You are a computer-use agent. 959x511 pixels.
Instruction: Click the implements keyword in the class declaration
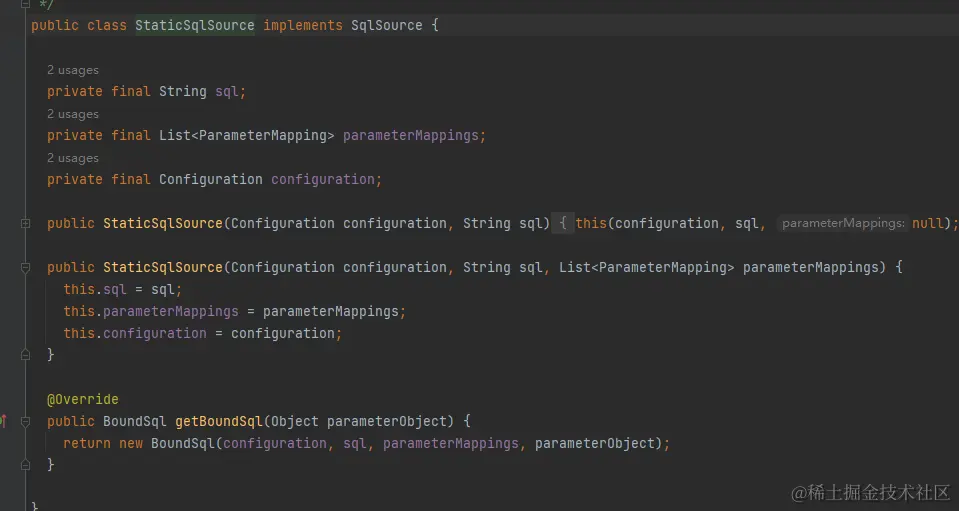click(x=303, y=26)
